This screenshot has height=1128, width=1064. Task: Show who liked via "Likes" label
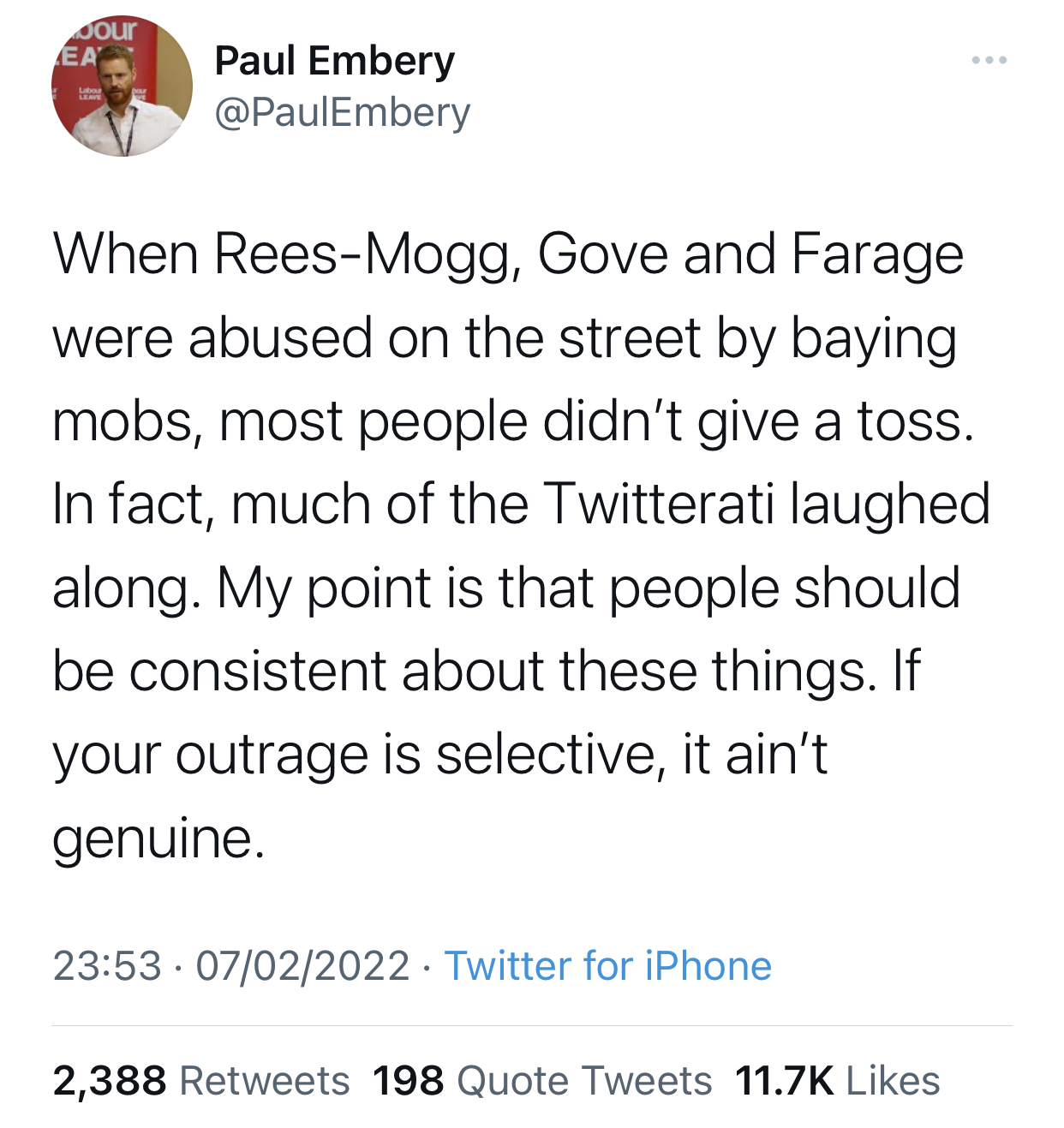893,1081
